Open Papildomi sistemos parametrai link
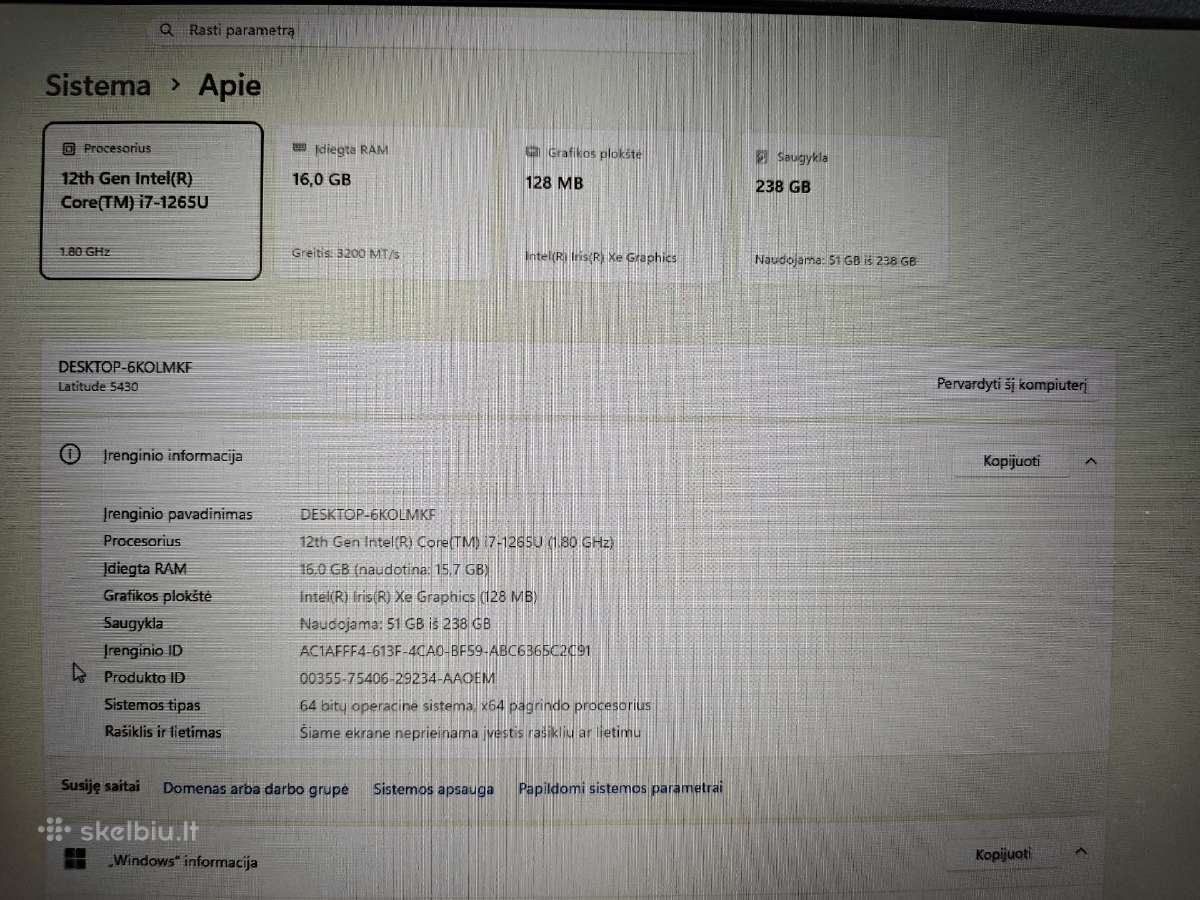1200x900 pixels. point(620,788)
